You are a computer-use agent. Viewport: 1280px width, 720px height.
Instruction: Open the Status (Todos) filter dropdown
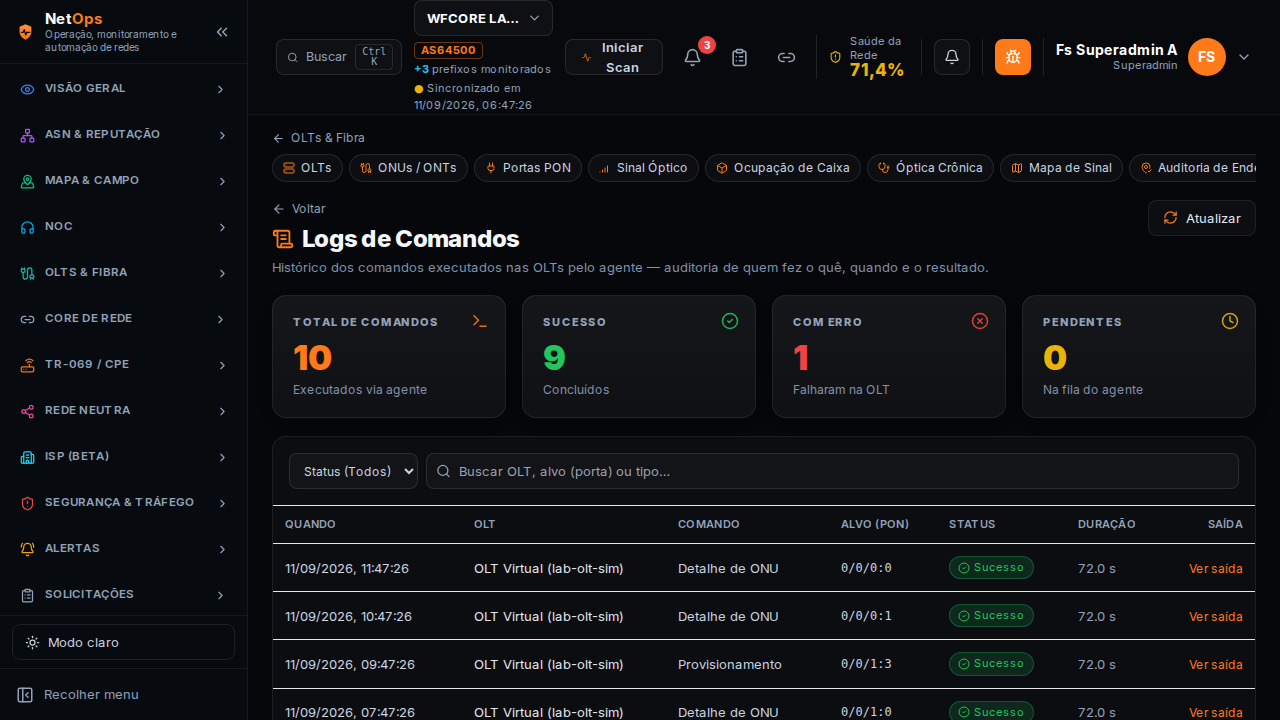click(x=353, y=471)
